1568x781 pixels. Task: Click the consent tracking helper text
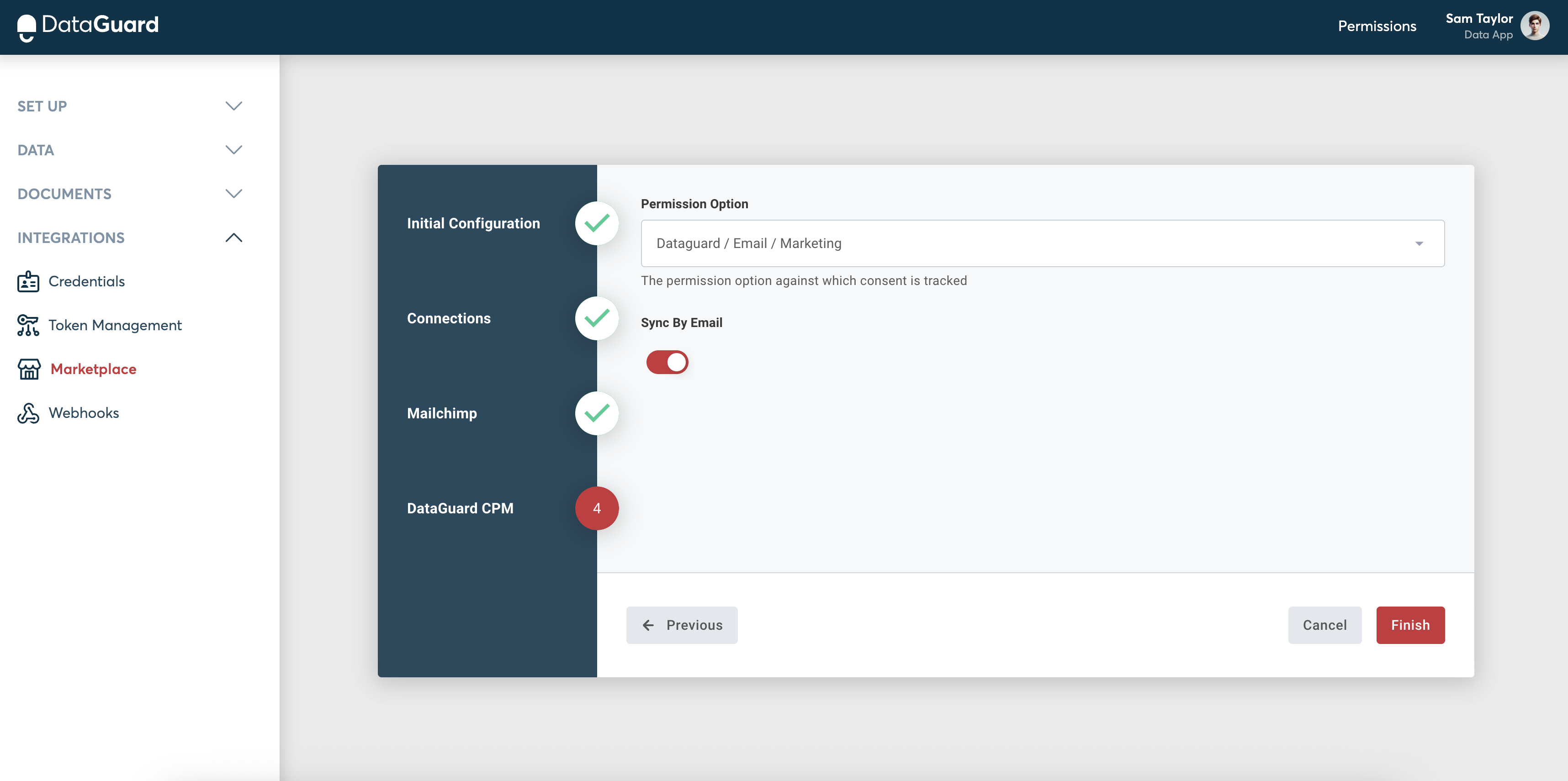click(x=804, y=280)
